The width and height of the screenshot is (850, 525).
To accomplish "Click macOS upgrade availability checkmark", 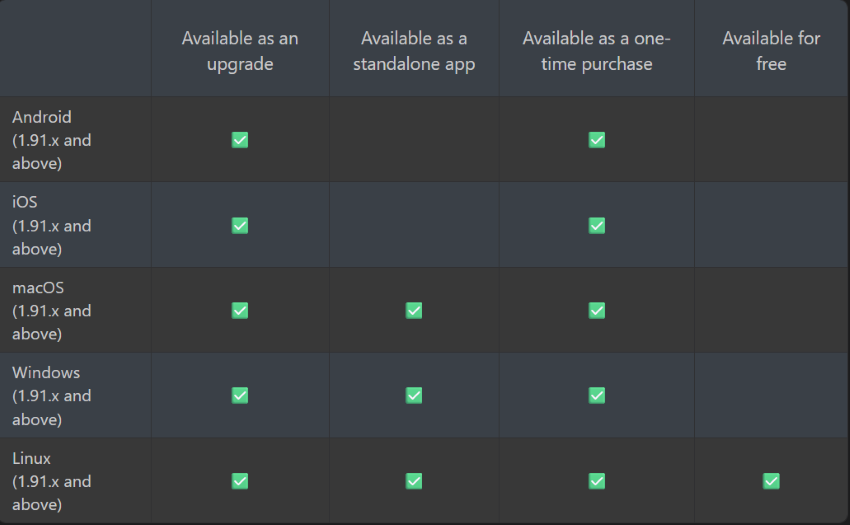I will click(x=240, y=310).
